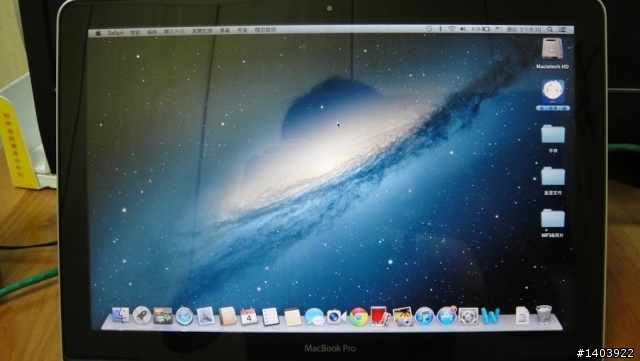Open Calendar icon in Dock

249,316
